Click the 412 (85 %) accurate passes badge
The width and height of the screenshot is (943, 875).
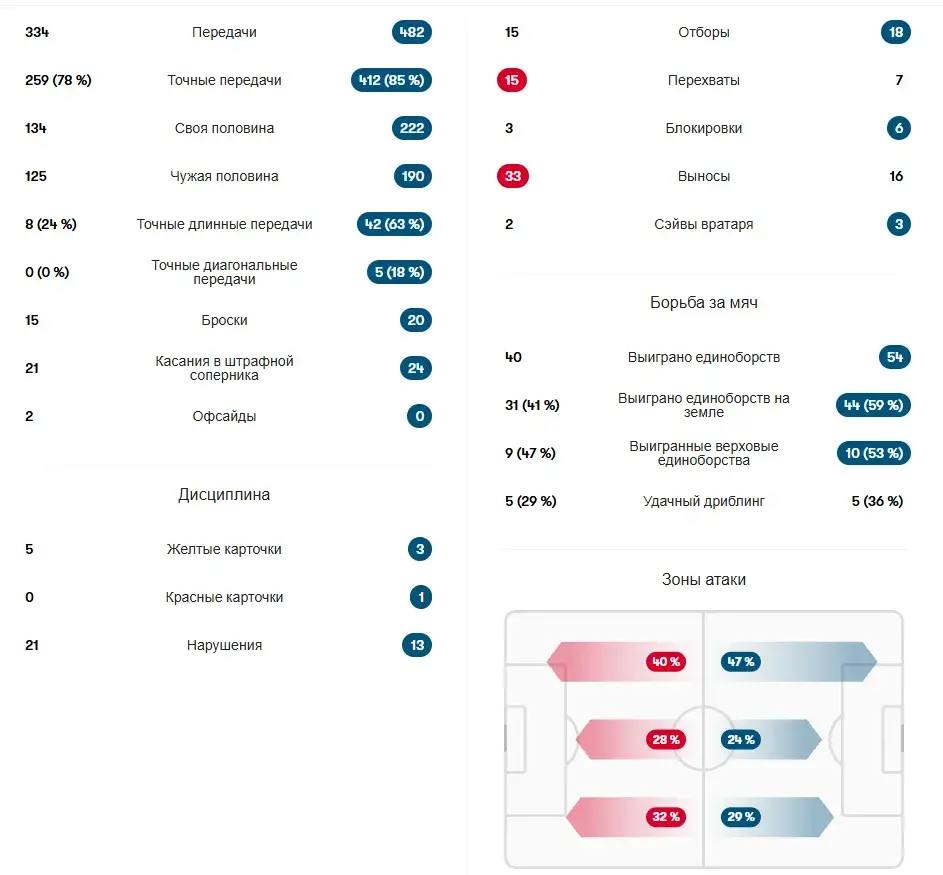(x=392, y=80)
